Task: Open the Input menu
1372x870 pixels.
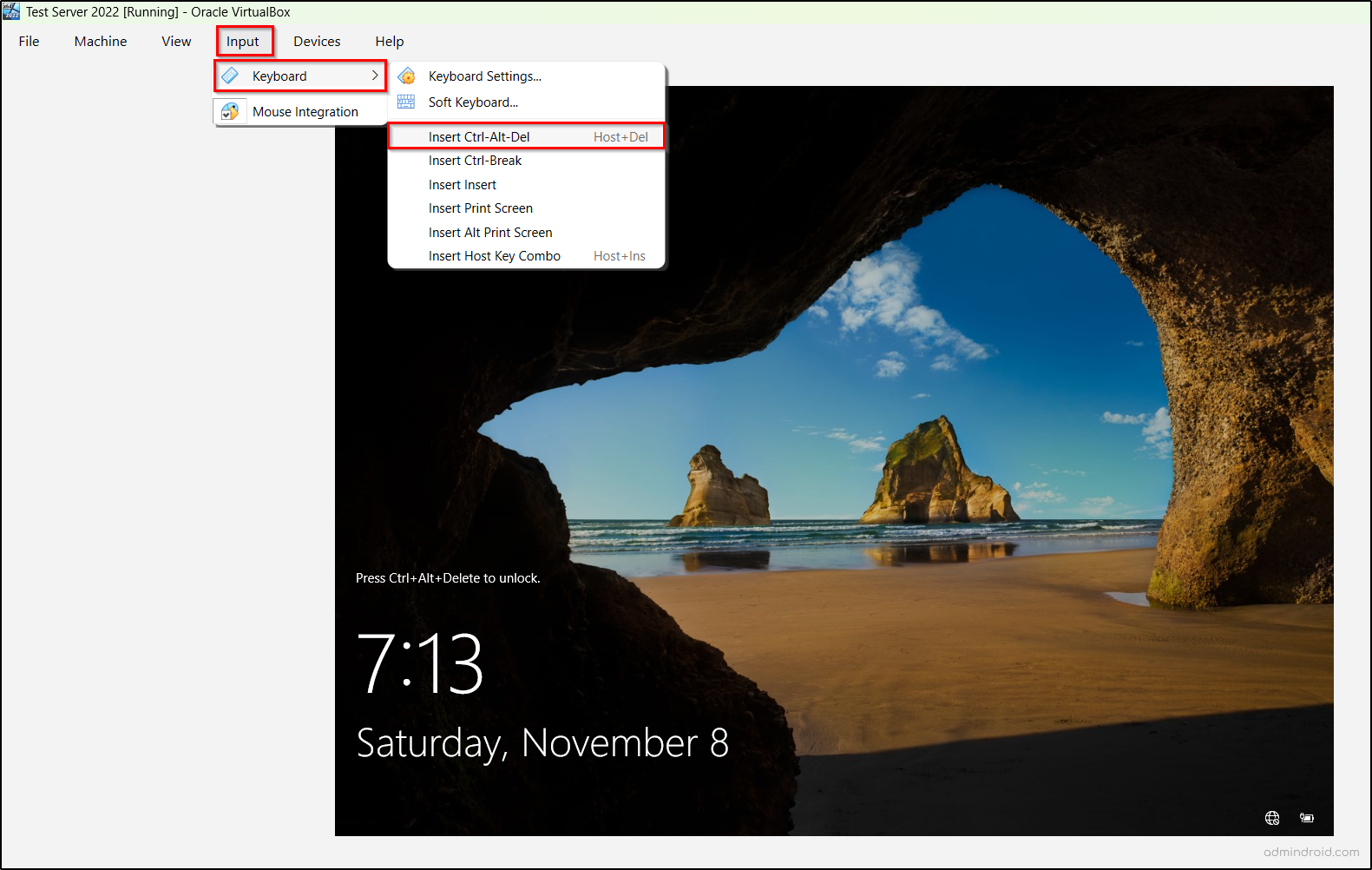Action: click(243, 41)
